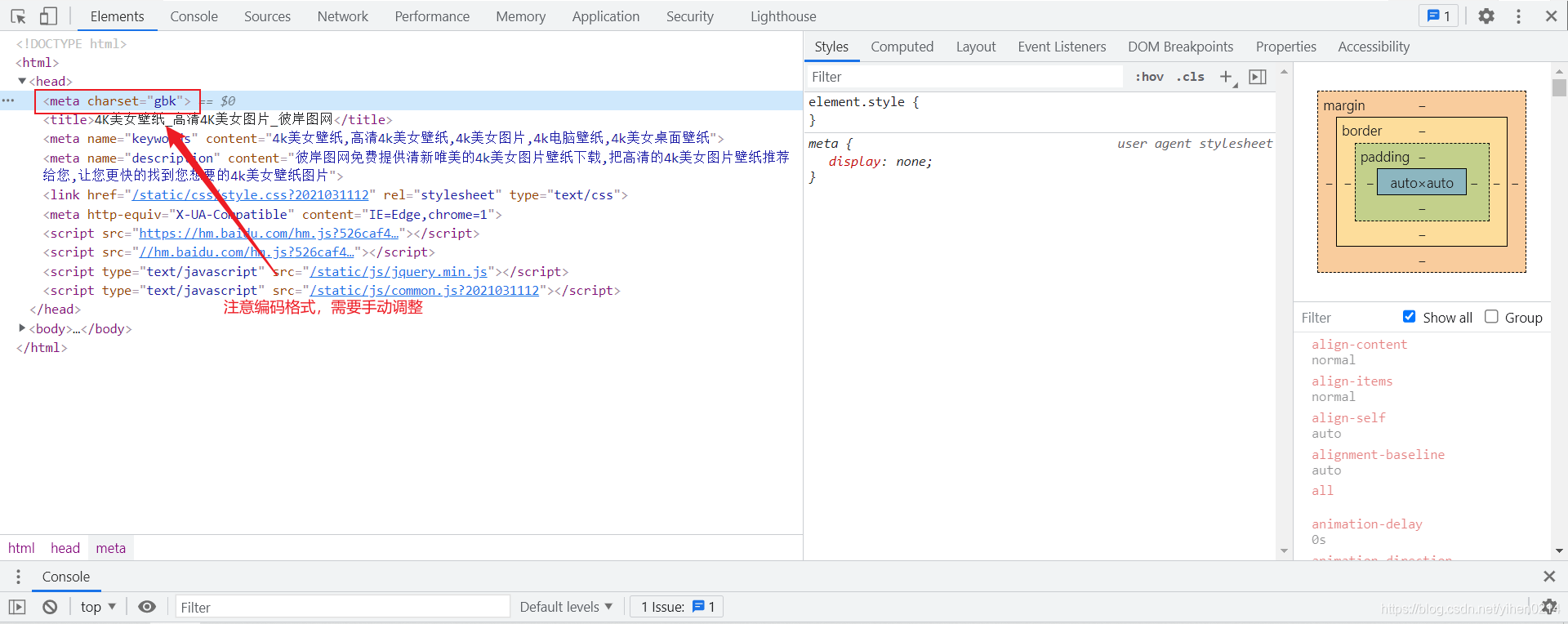Screen dimensions: 1568x624
Task: Activate the inspect element picker icon
Action: 18,16
